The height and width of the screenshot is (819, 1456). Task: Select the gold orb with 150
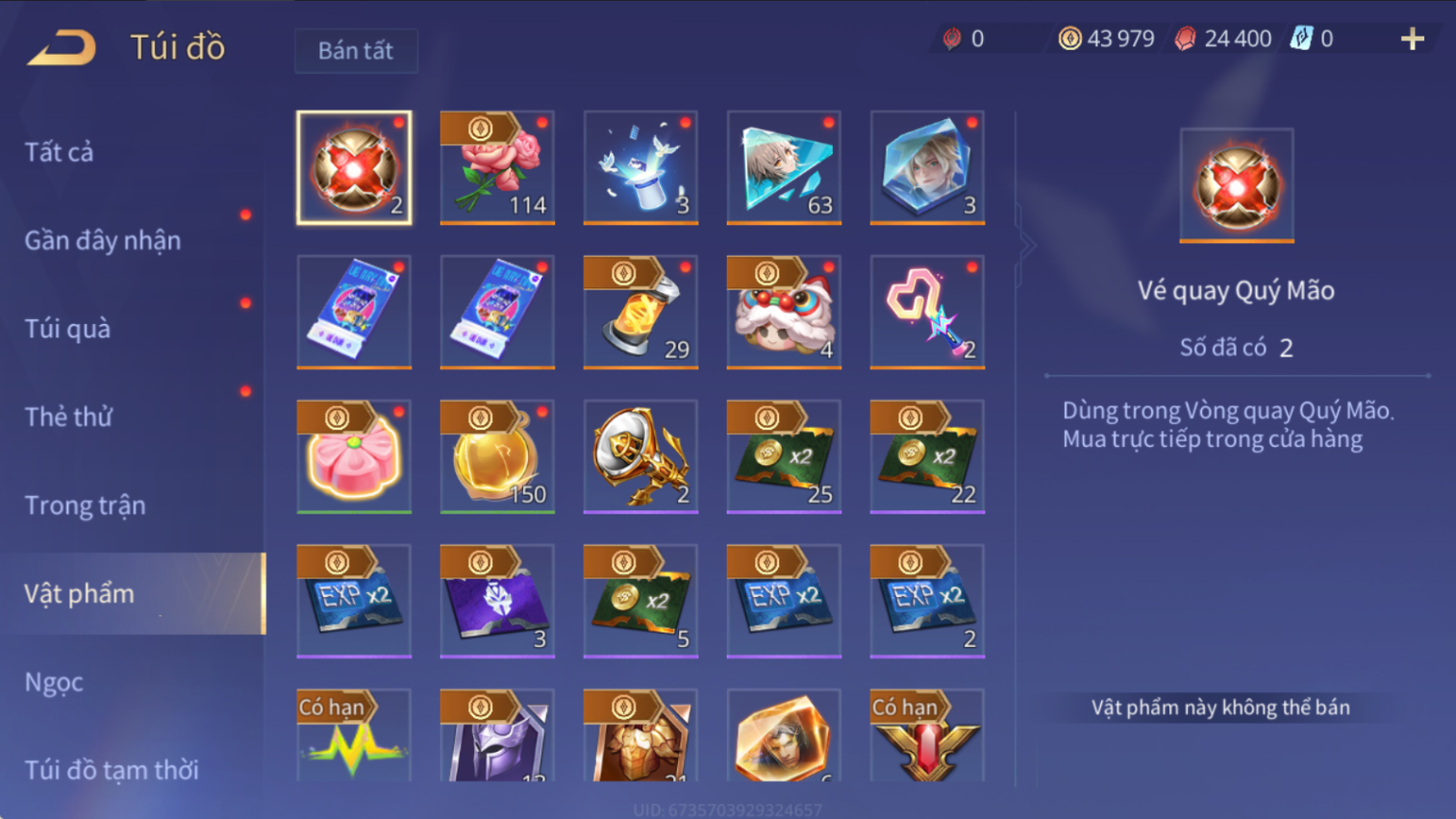click(x=497, y=457)
